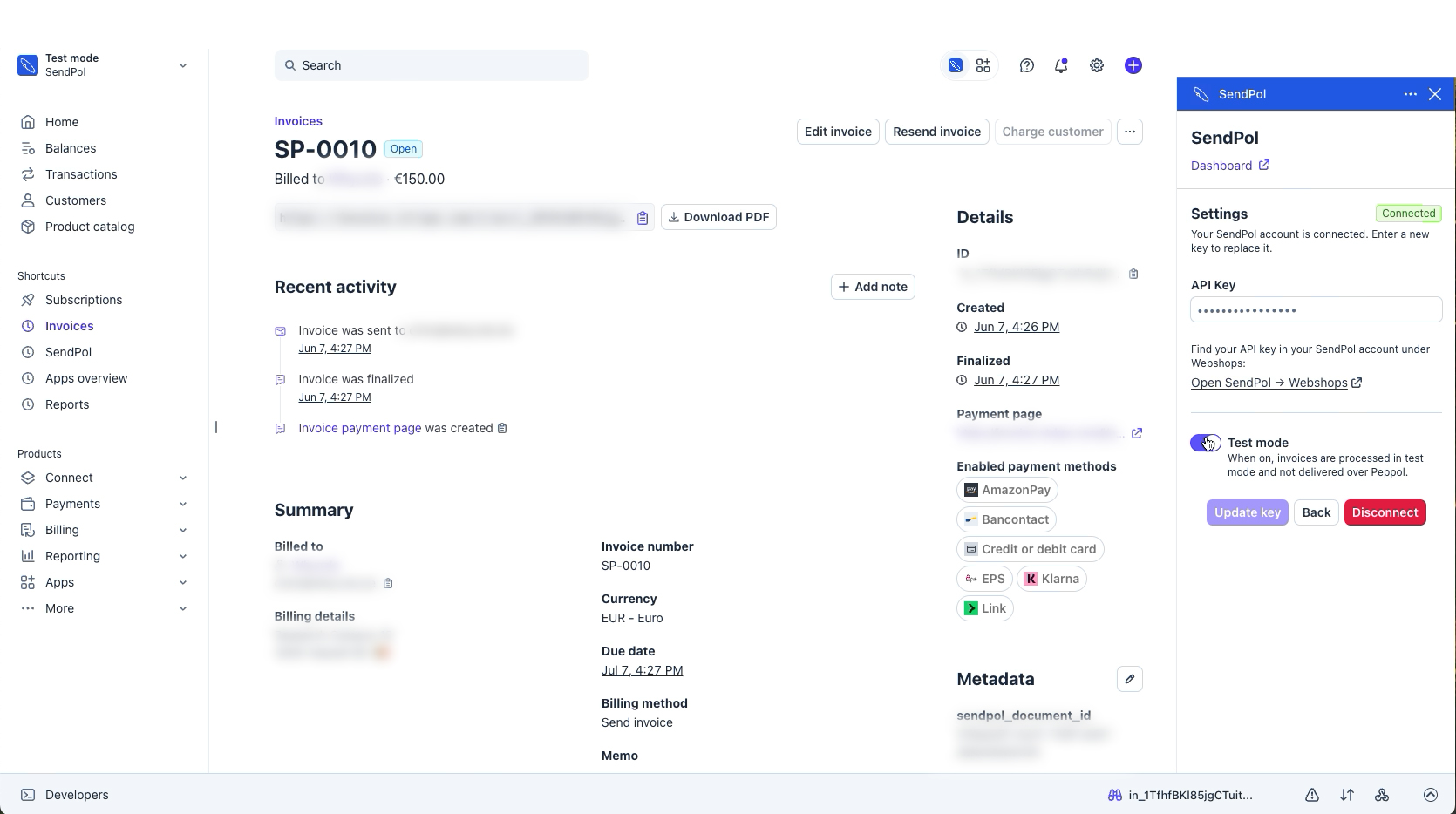Click the Bancontact payment method chip
The height and width of the screenshot is (814, 1456).
(1007, 519)
